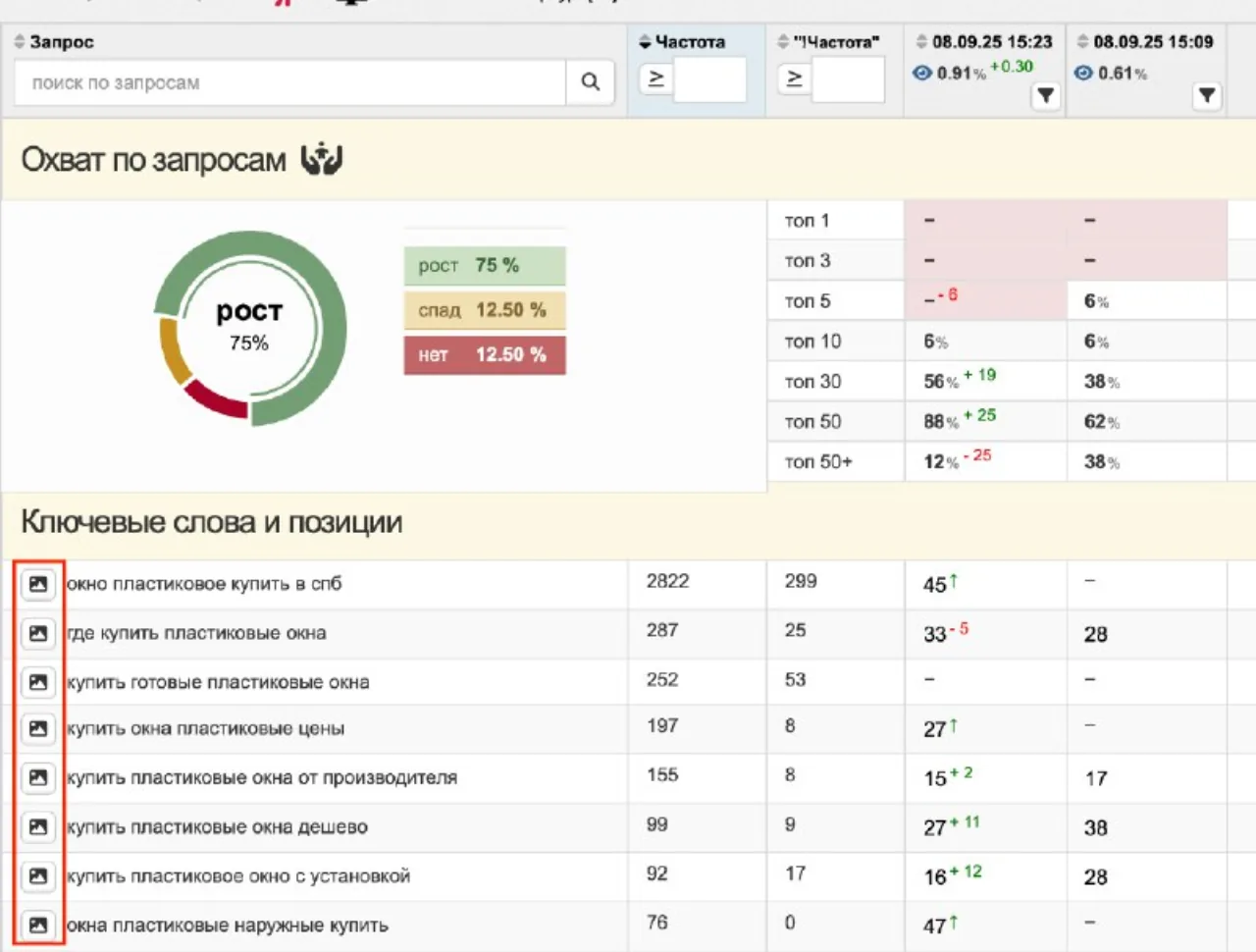Viewport: 1256px width, 952px height.
Task: Select green "рост 75 %" legend swatch
Action: coord(485,266)
